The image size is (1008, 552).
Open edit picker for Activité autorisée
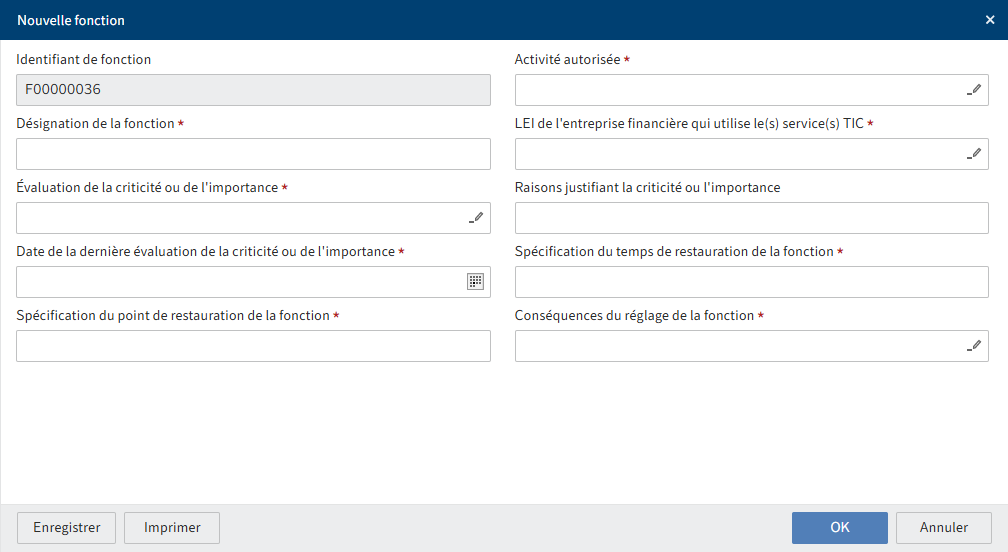tap(974, 90)
